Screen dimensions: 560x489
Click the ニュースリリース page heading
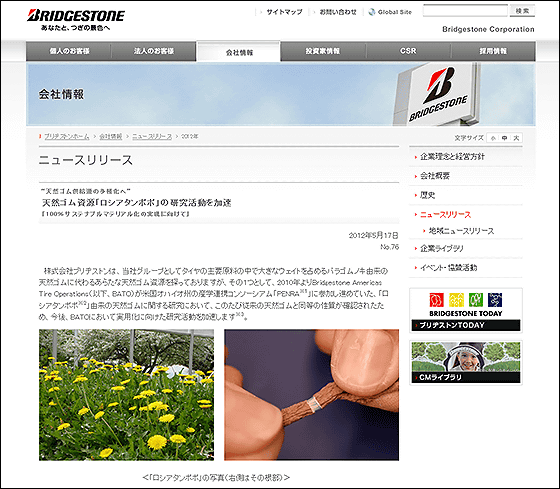tap(86, 160)
